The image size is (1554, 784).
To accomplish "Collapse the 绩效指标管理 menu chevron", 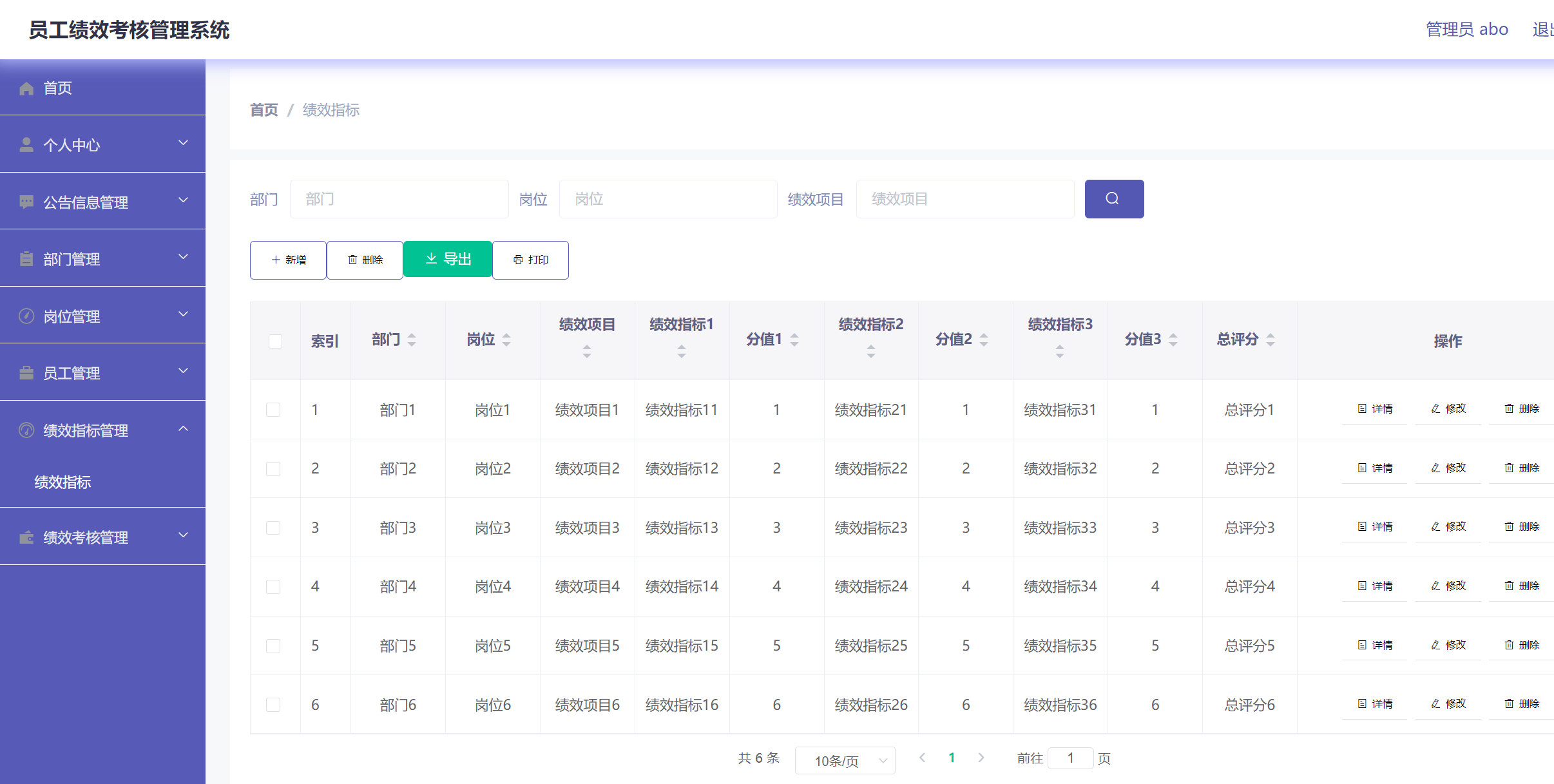I will 184,428.
